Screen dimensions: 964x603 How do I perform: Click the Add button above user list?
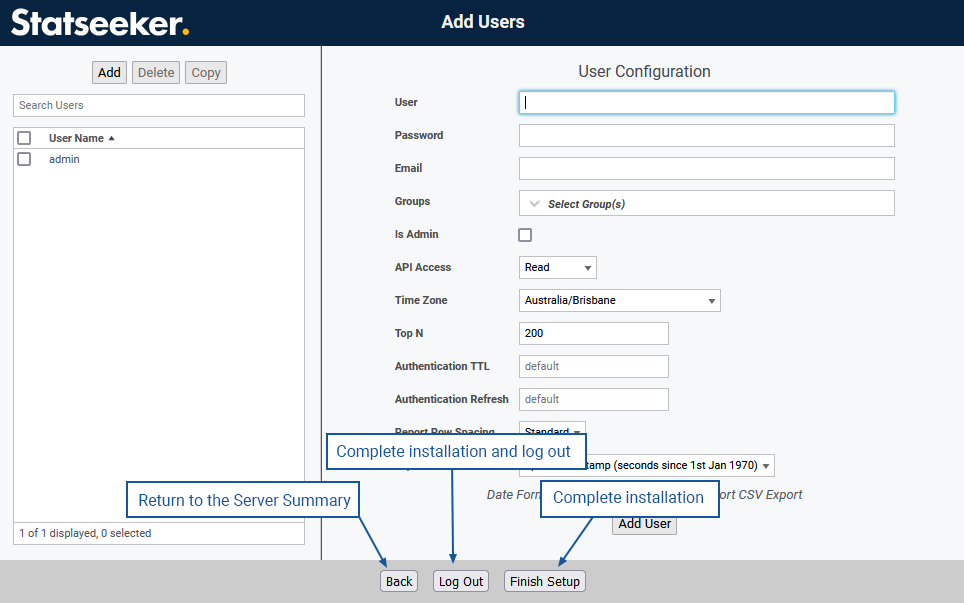pos(109,72)
